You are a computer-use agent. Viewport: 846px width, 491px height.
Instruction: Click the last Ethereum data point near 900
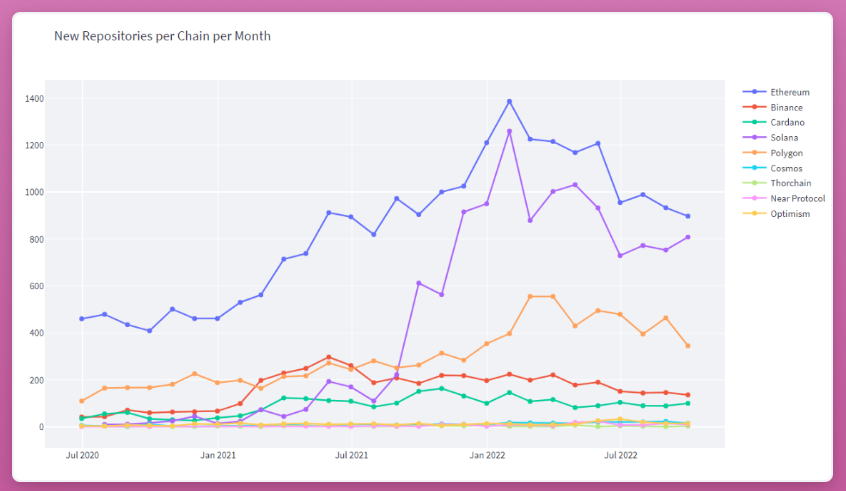tap(688, 216)
